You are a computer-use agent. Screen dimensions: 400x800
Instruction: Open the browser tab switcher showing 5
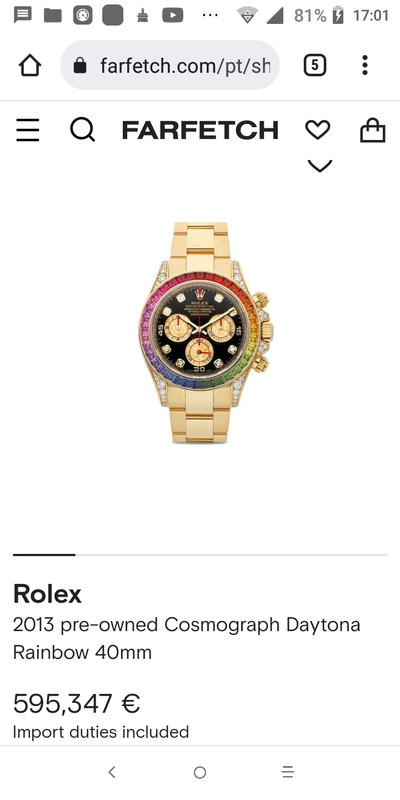click(x=315, y=65)
